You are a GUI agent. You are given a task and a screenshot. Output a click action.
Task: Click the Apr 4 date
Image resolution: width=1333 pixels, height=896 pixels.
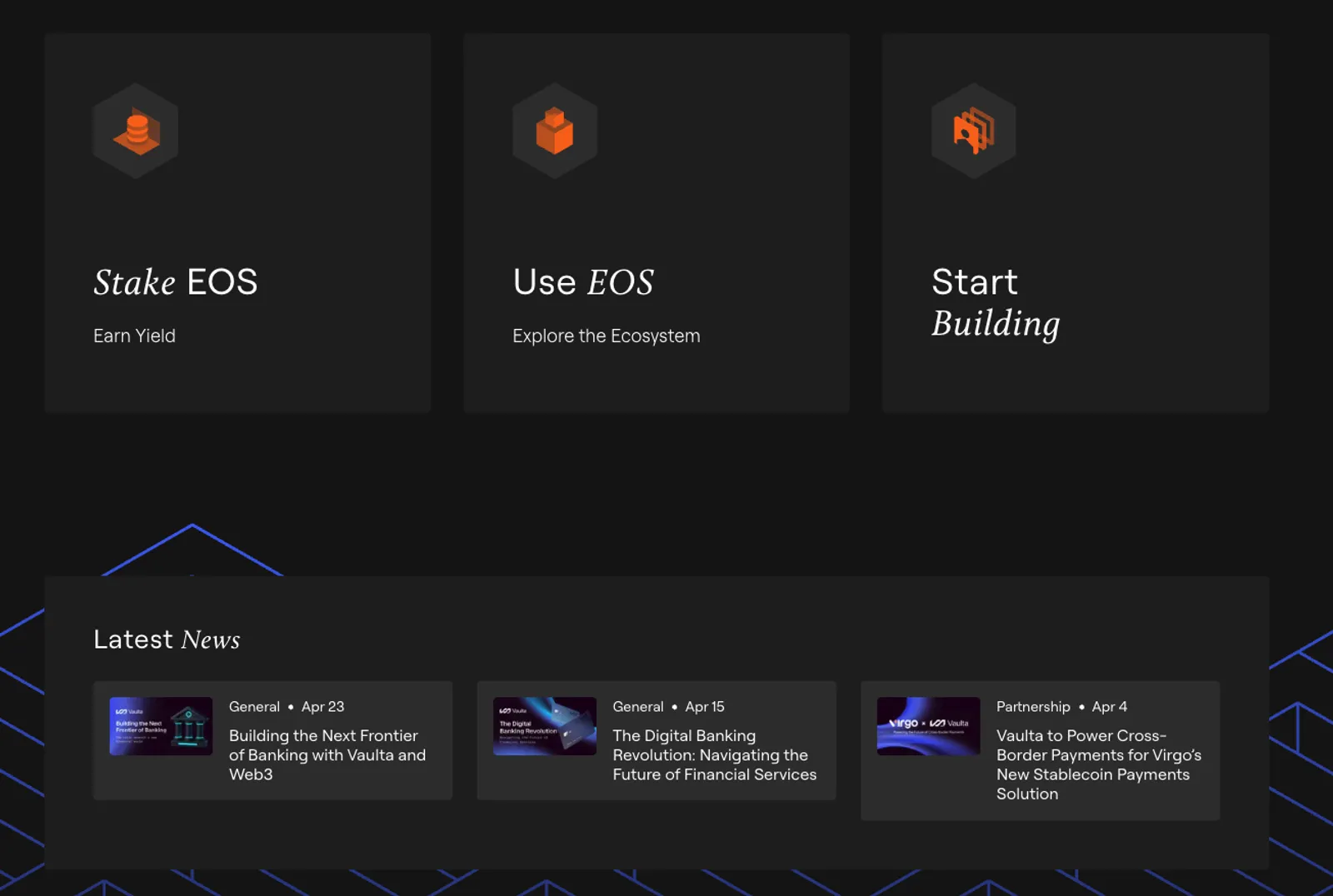click(x=1110, y=706)
